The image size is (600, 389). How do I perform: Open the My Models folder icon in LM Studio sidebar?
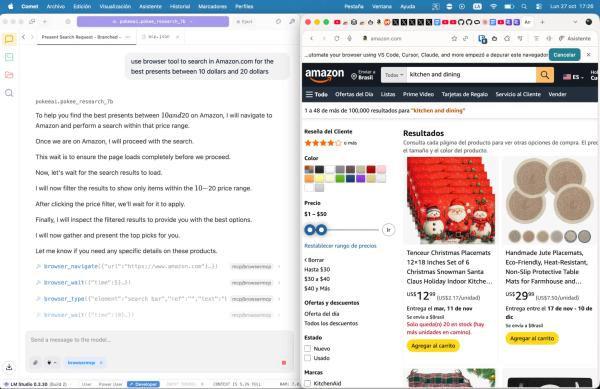click(x=9, y=75)
